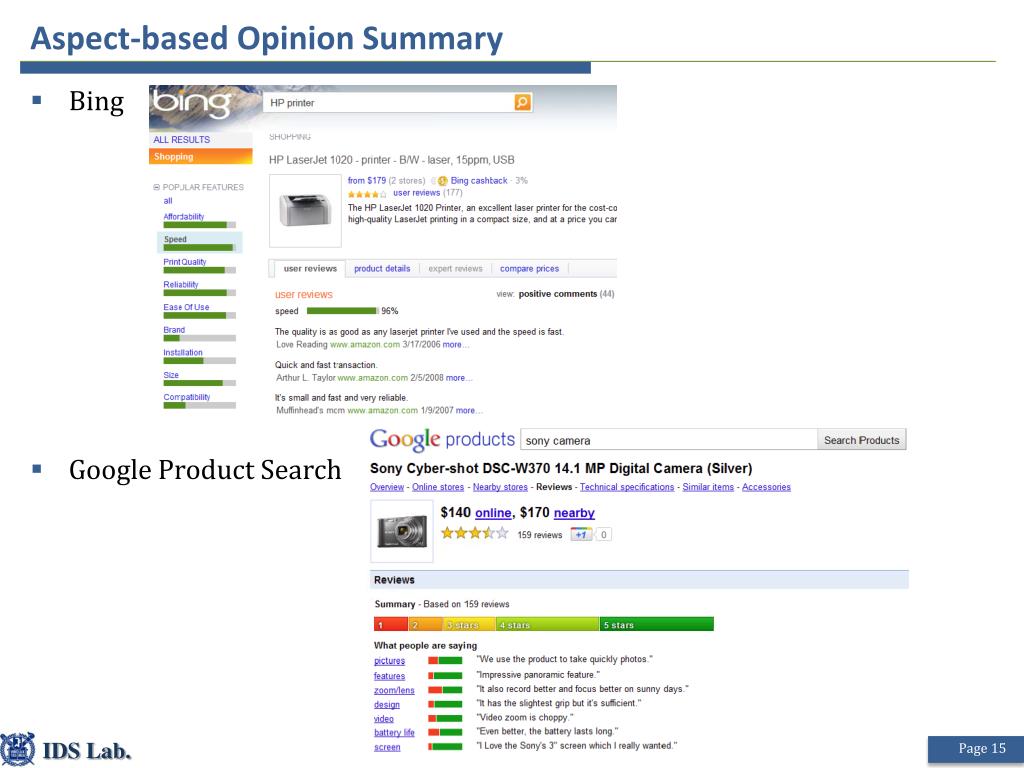Select the Affordability feature

pos(184,217)
